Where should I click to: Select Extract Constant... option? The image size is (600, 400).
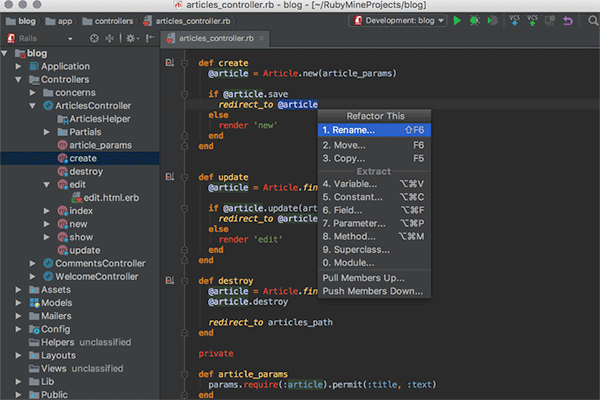point(374,197)
